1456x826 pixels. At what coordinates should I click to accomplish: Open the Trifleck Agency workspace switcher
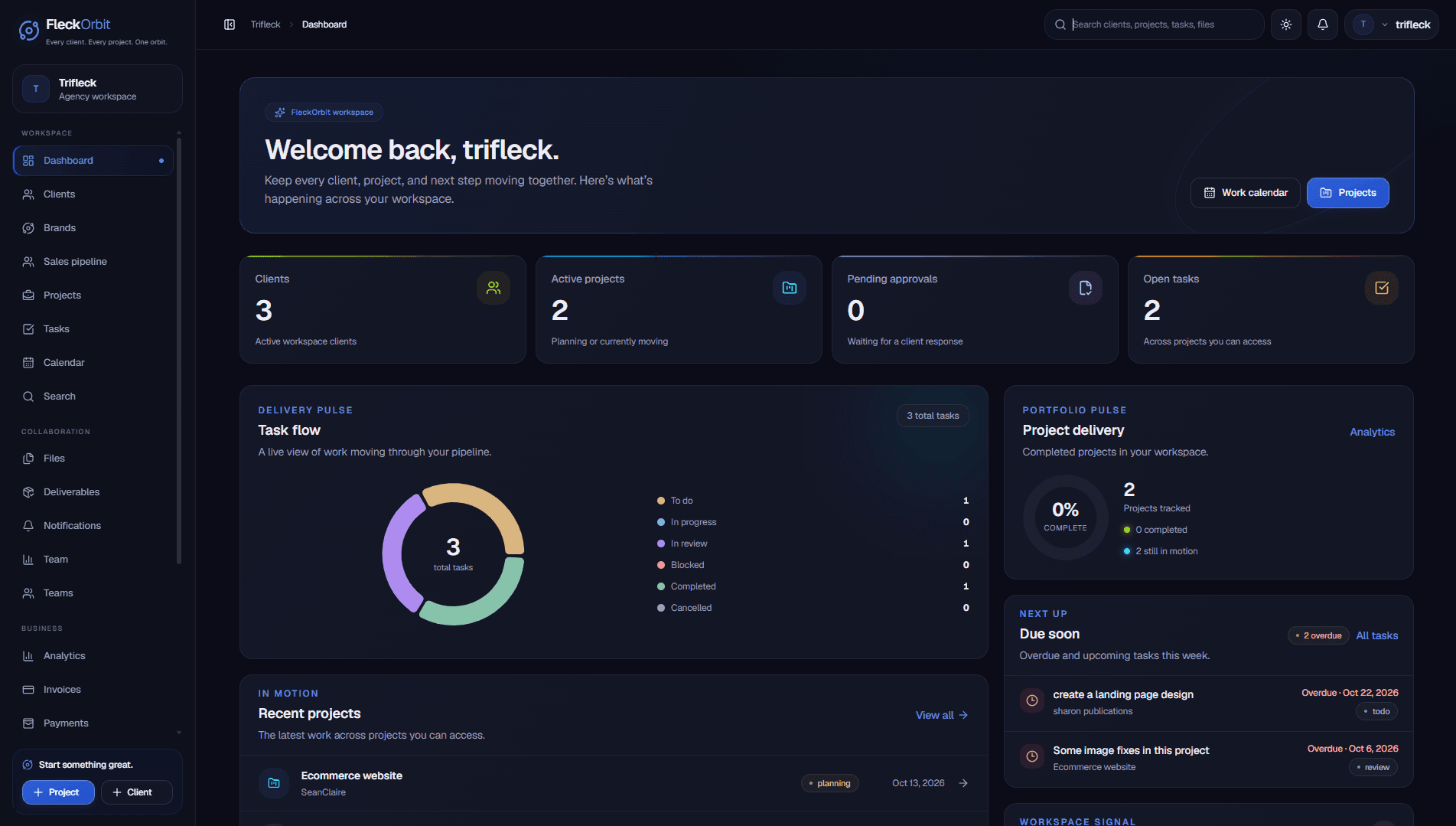click(97, 89)
